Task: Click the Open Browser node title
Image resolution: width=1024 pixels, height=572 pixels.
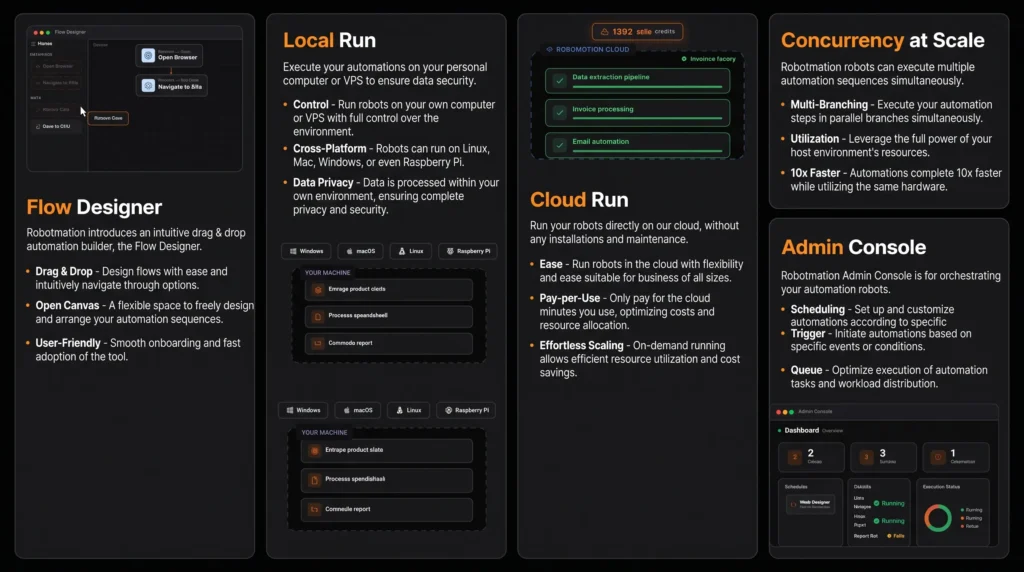Action: coord(178,57)
